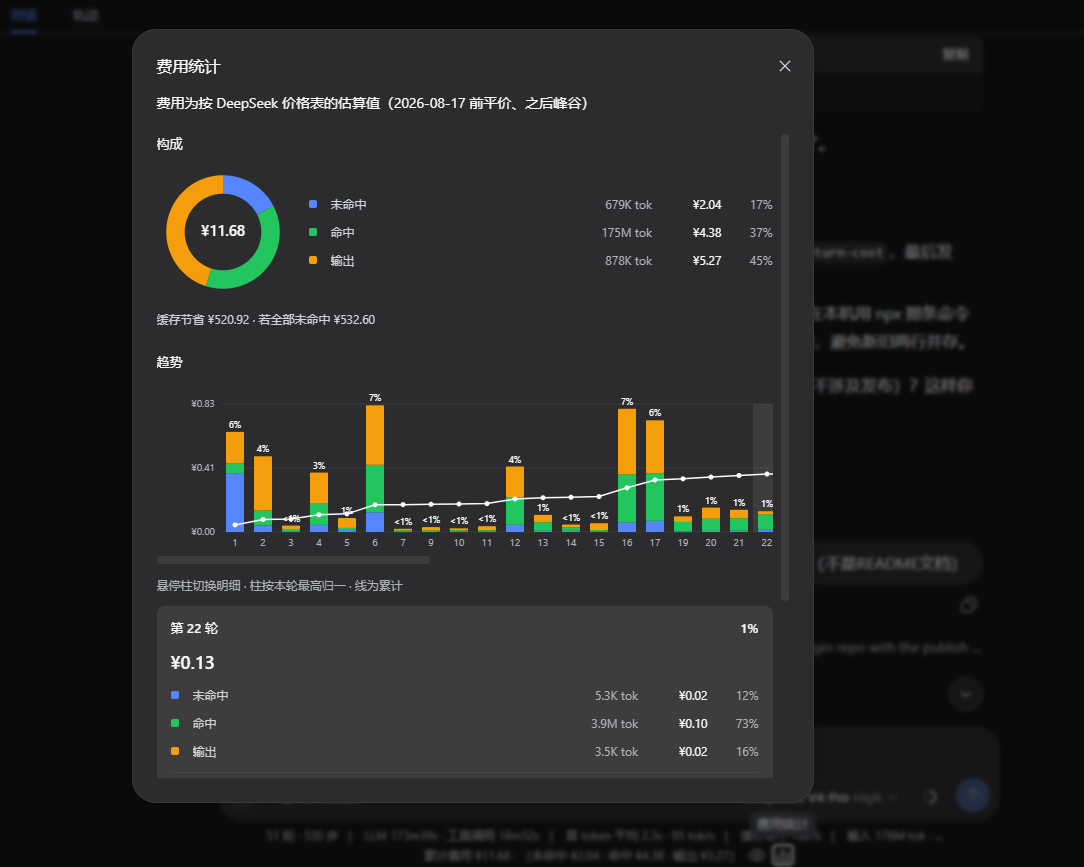This screenshot has height=867, width=1084.
Task: Select the round 13 bar in trend chart
Action: pos(543,523)
